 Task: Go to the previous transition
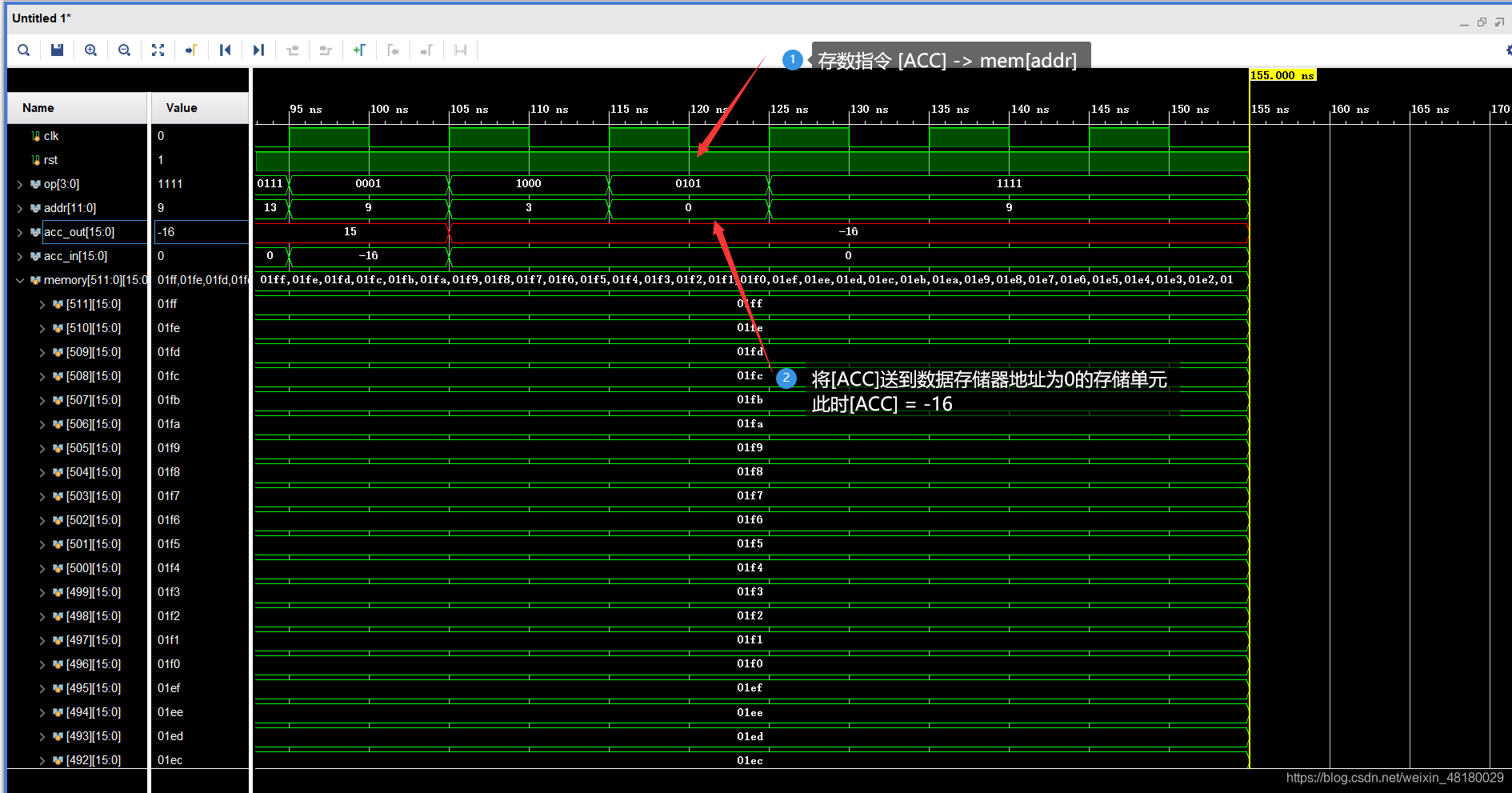coord(293,50)
